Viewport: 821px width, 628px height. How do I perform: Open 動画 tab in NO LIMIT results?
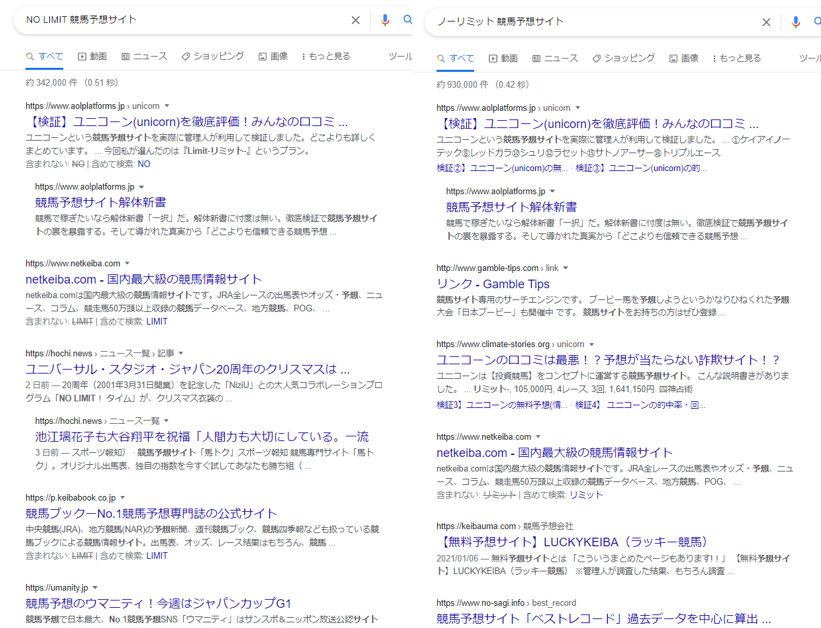tap(92, 57)
